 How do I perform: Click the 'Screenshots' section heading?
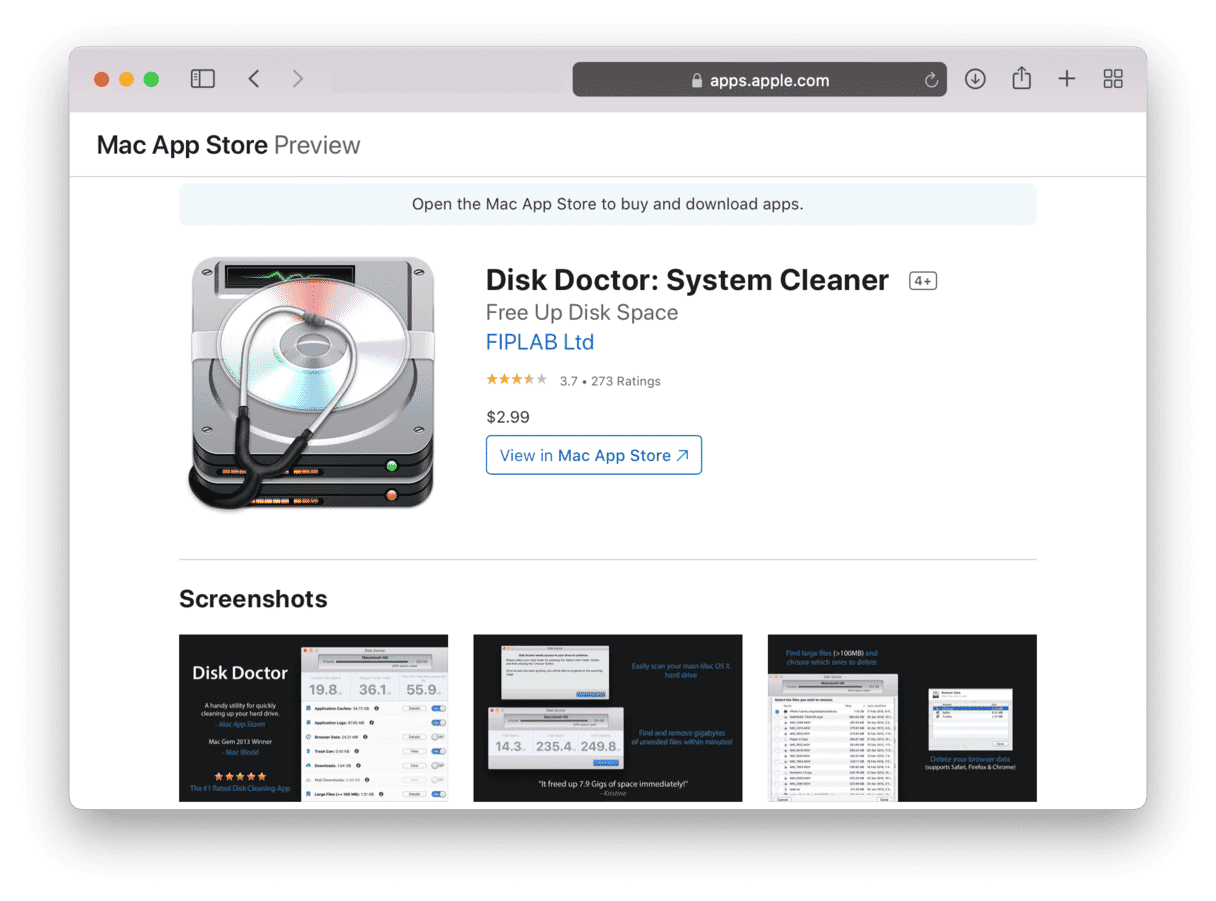coord(253,599)
